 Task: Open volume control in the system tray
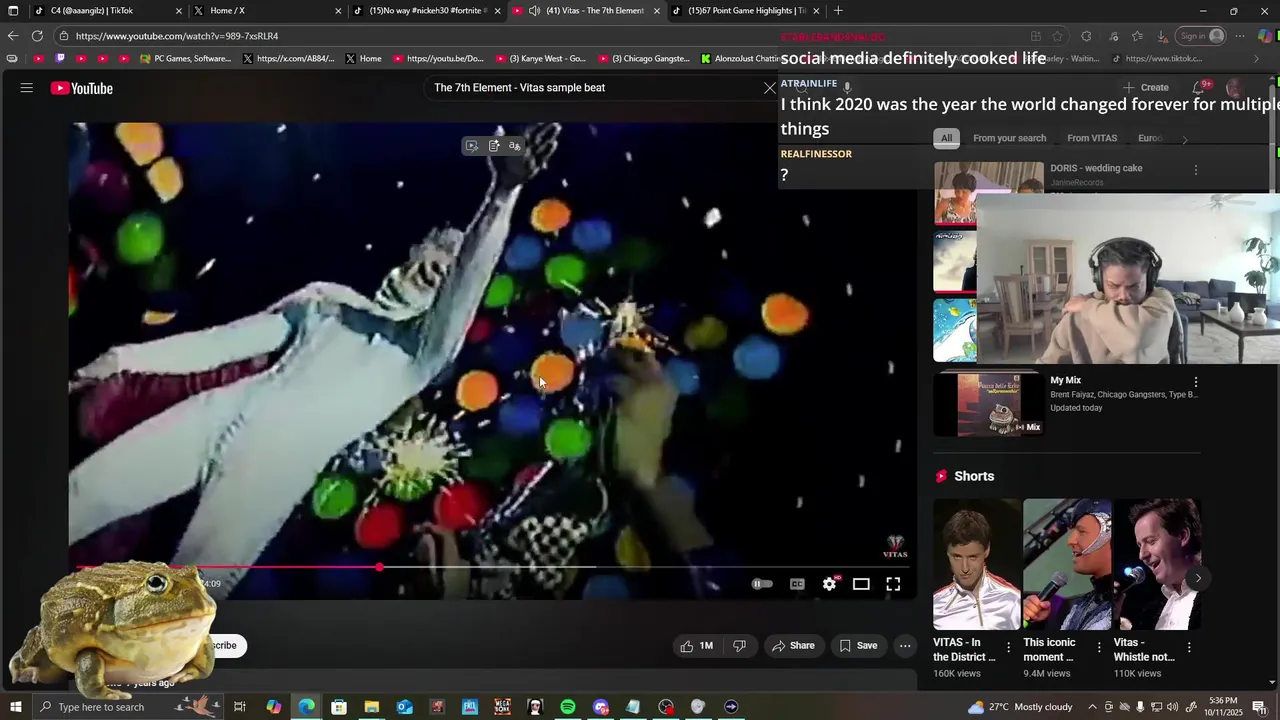tap(1172, 707)
